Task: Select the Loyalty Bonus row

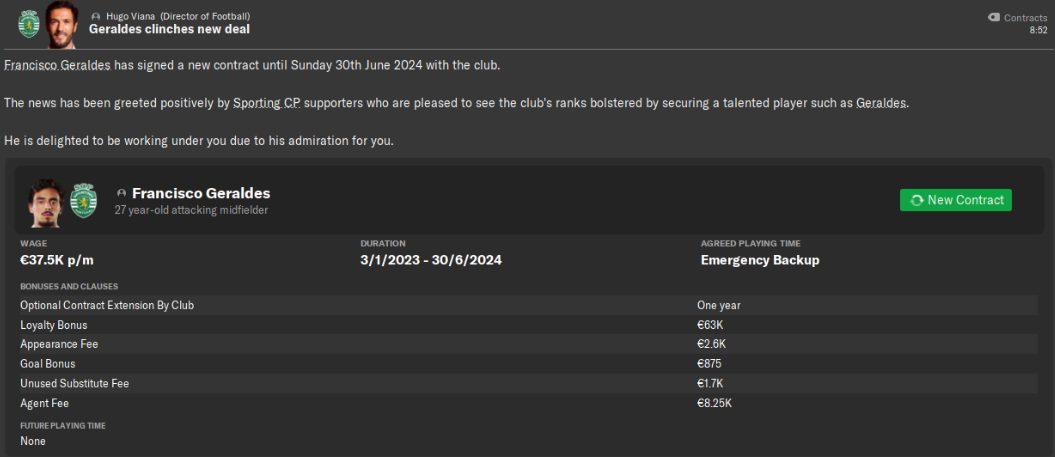Action: click(x=527, y=325)
